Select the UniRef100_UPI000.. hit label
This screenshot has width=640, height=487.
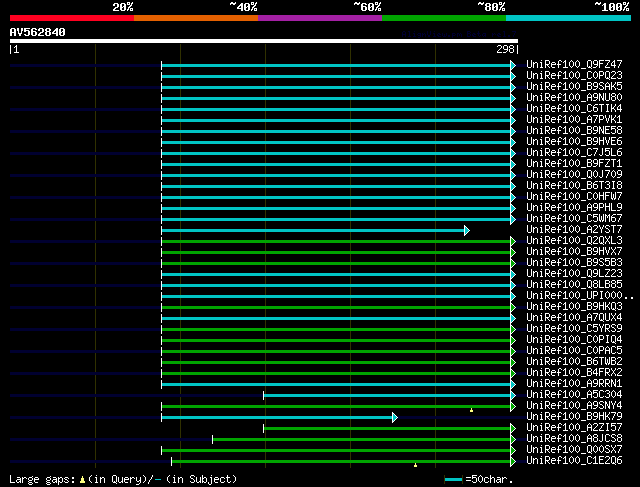[x=578, y=296]
